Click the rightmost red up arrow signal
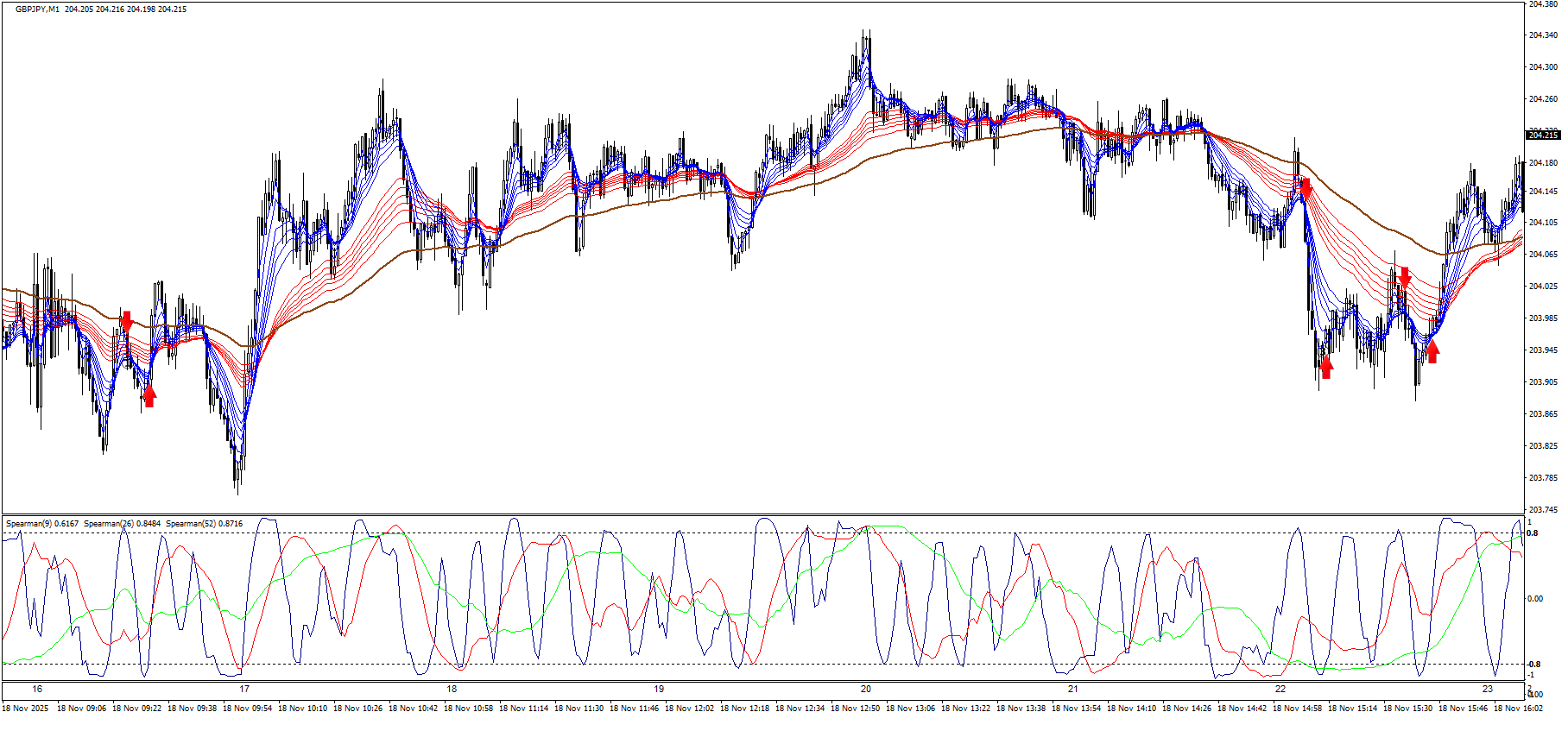Screen dimensions: 1568x731 (1432, 351)
